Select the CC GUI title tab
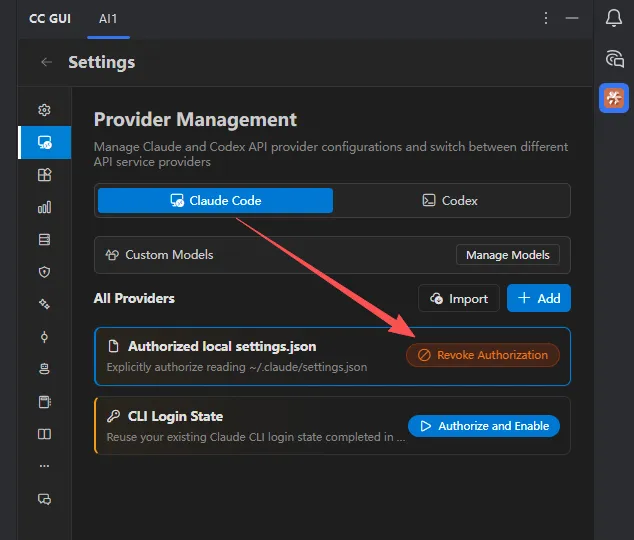Viewport: 634px width, 540px height. point(50,19)
